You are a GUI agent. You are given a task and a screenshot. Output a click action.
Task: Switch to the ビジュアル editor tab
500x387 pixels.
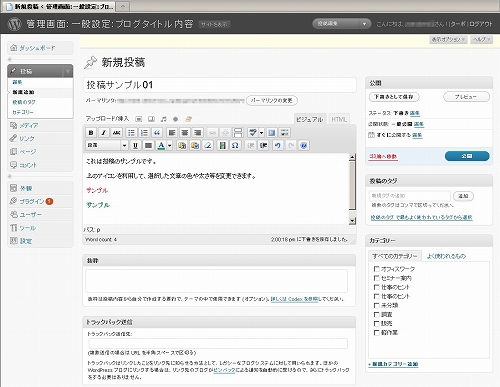[310, 119]
